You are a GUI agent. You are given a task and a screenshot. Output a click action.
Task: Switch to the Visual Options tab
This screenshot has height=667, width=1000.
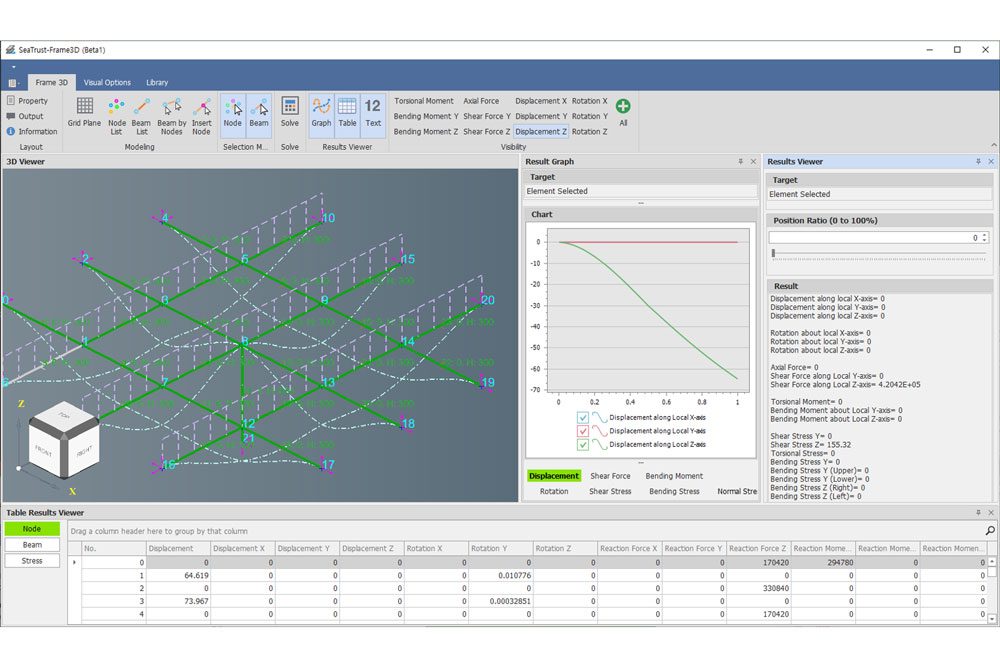107,82
